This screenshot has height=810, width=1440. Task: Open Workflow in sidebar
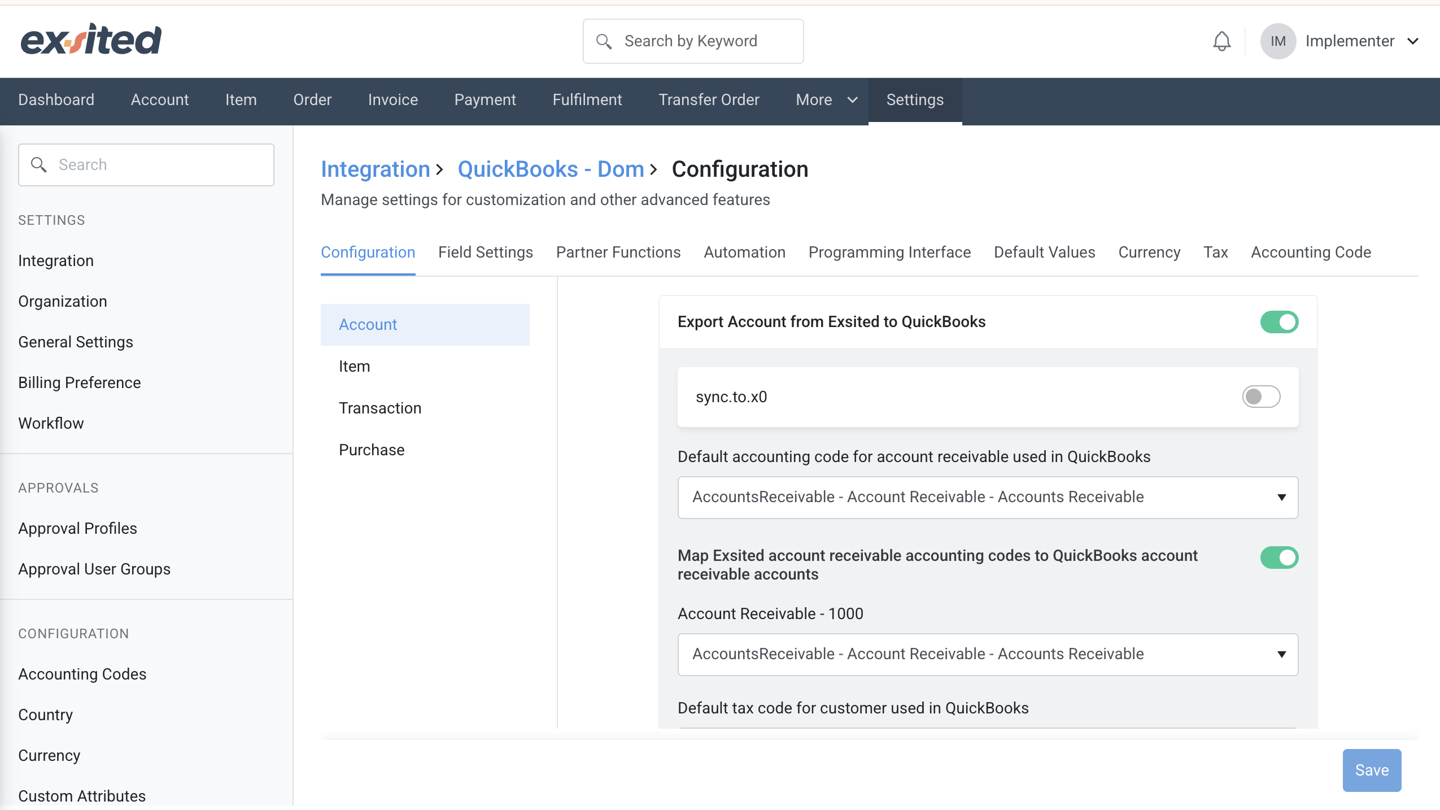click(x=51, y=423)
